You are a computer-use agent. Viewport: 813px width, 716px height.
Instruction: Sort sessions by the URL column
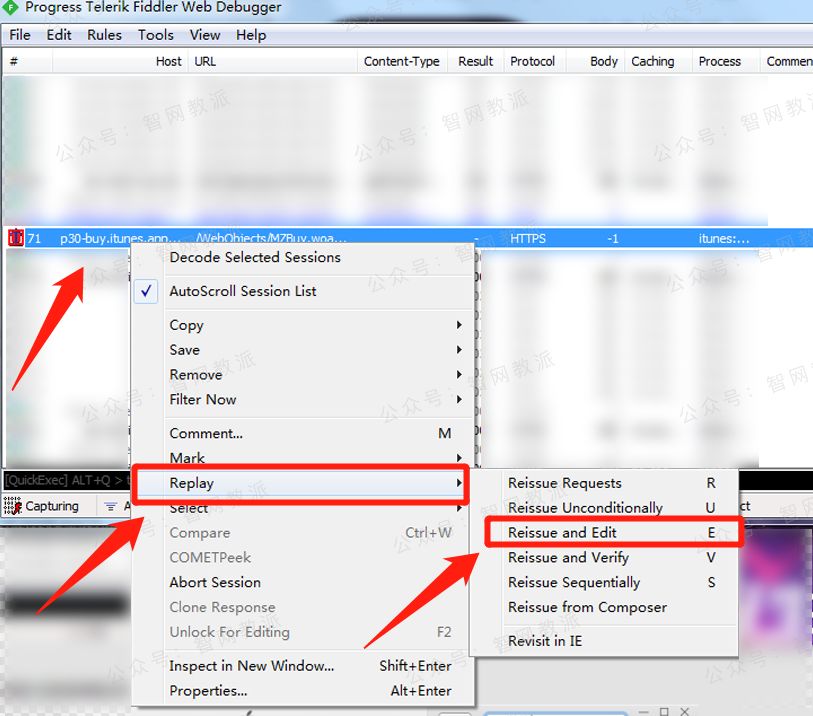pyautogui.click(x=273, y=61)
